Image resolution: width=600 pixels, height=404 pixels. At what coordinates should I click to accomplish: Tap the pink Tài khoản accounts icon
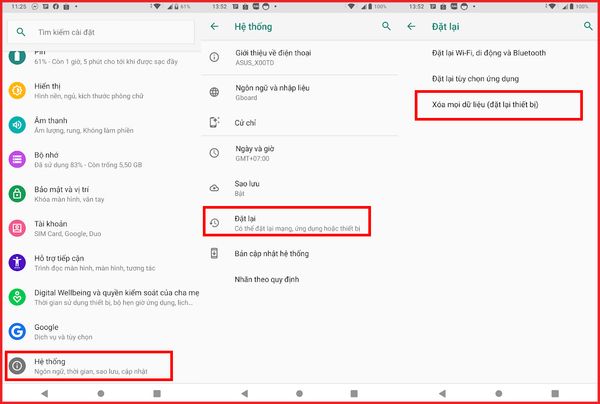(17, 228)
